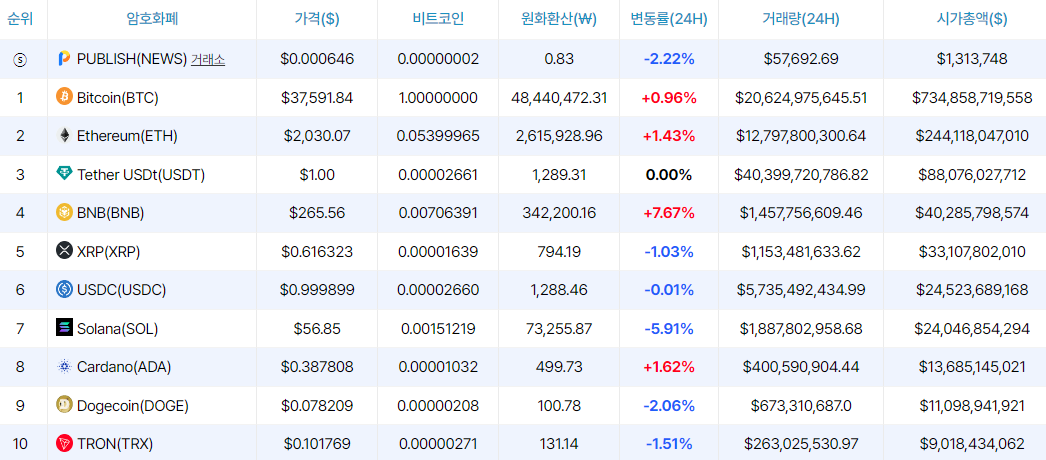Click the BNB yellow logo icon
This screenshot has width=1046, height=460.
pyautogui.click(x=64, y=213)
